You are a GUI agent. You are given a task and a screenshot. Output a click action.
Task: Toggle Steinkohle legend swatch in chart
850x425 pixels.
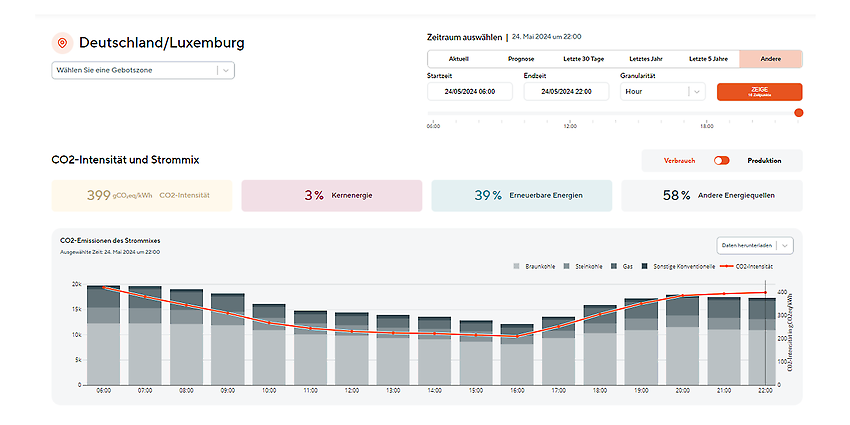(x=566, y=266)
